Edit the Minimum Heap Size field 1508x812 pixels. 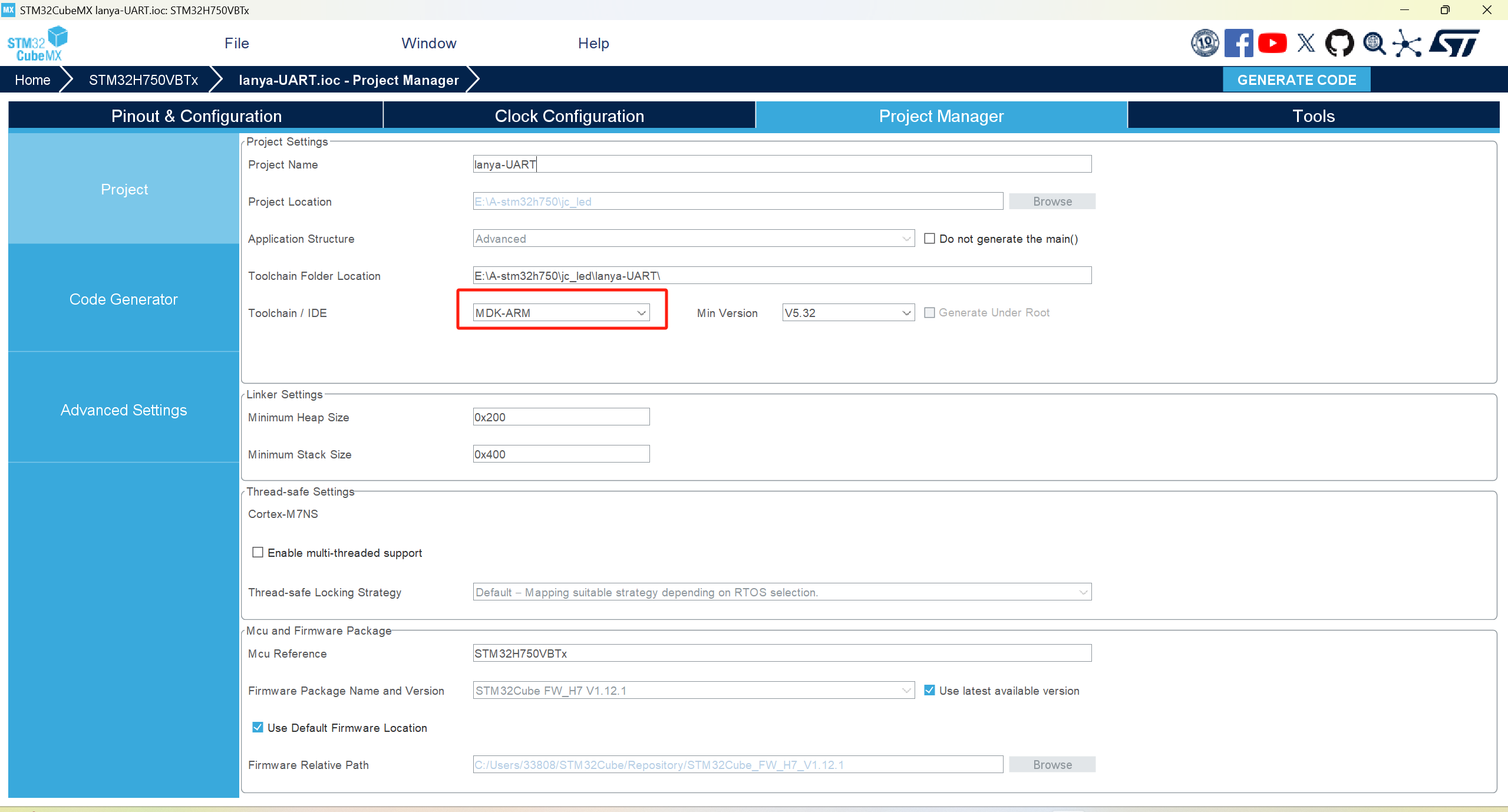point(560,417)
